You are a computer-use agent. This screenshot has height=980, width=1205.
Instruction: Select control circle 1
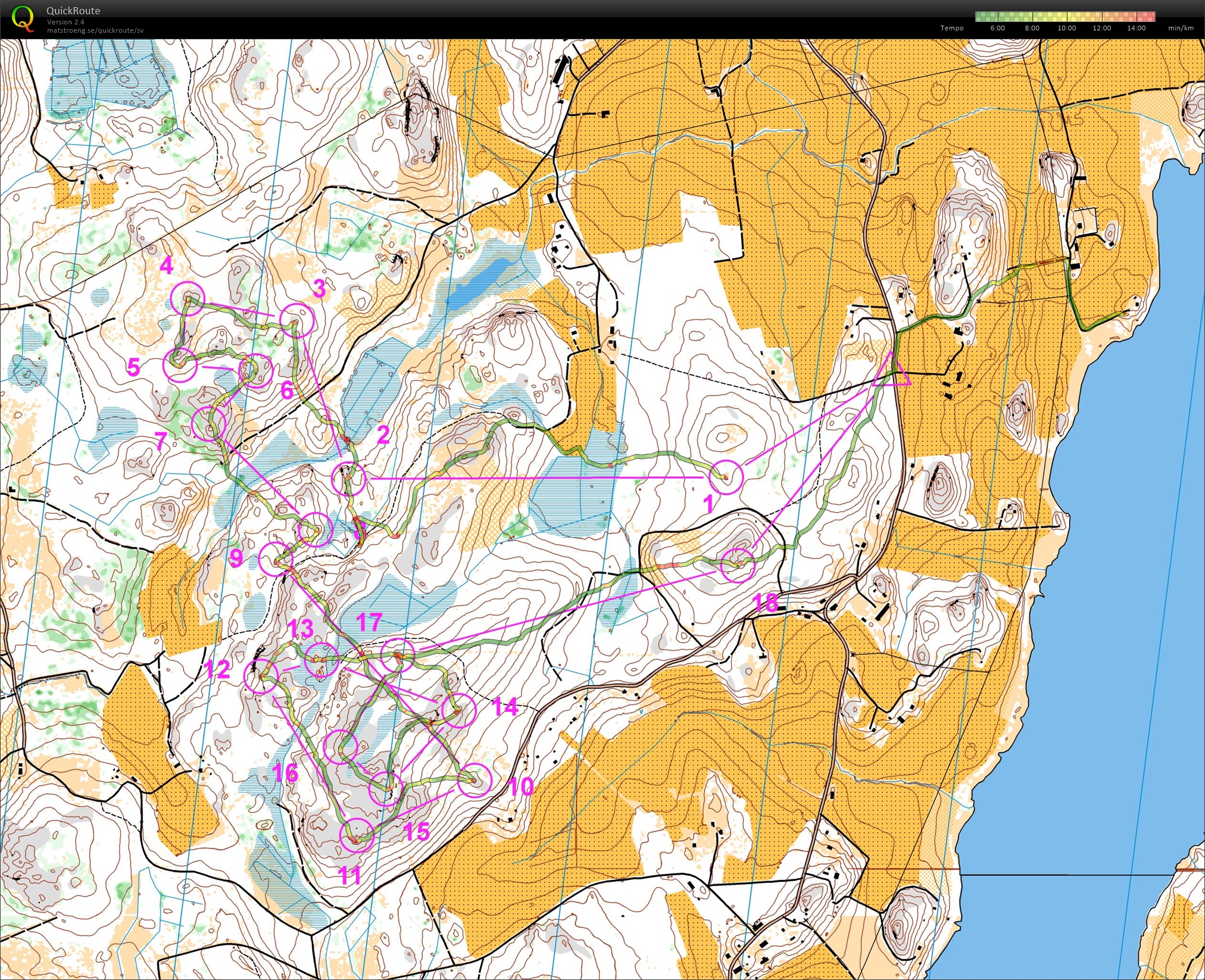(x=727, y=477)
